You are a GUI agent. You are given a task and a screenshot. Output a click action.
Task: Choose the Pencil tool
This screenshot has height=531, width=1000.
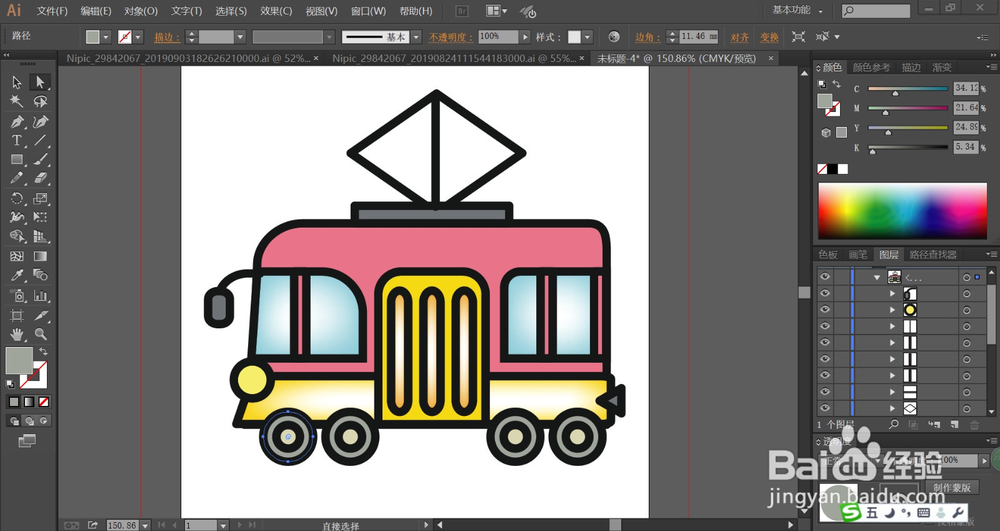[17, 178]
